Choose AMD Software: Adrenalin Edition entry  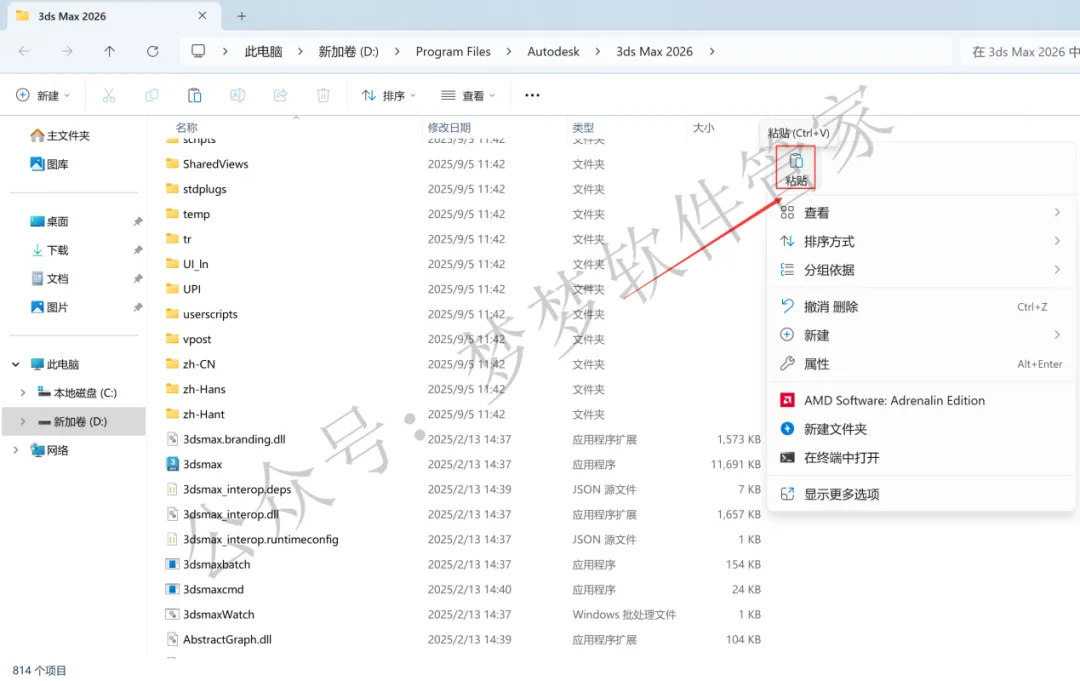(921, 400)
